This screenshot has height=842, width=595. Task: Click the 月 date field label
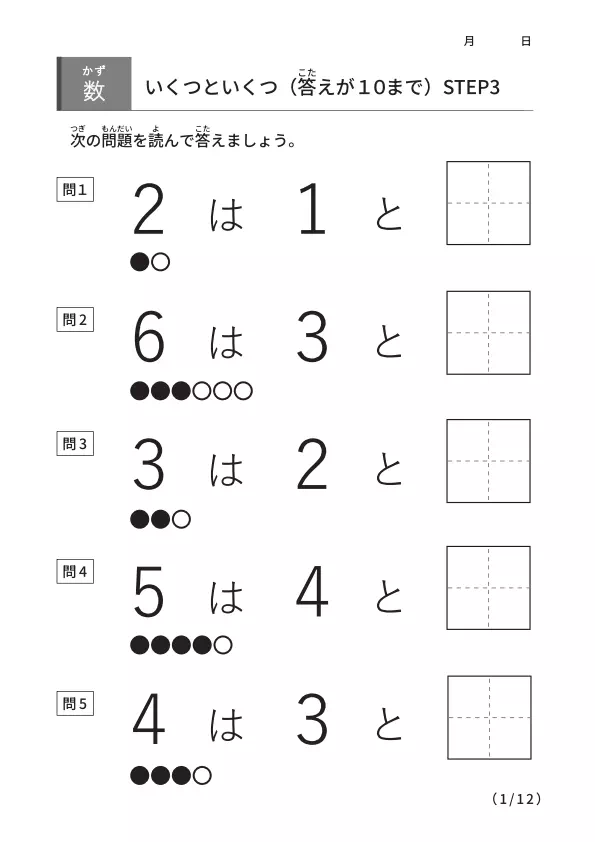(469, 41)
